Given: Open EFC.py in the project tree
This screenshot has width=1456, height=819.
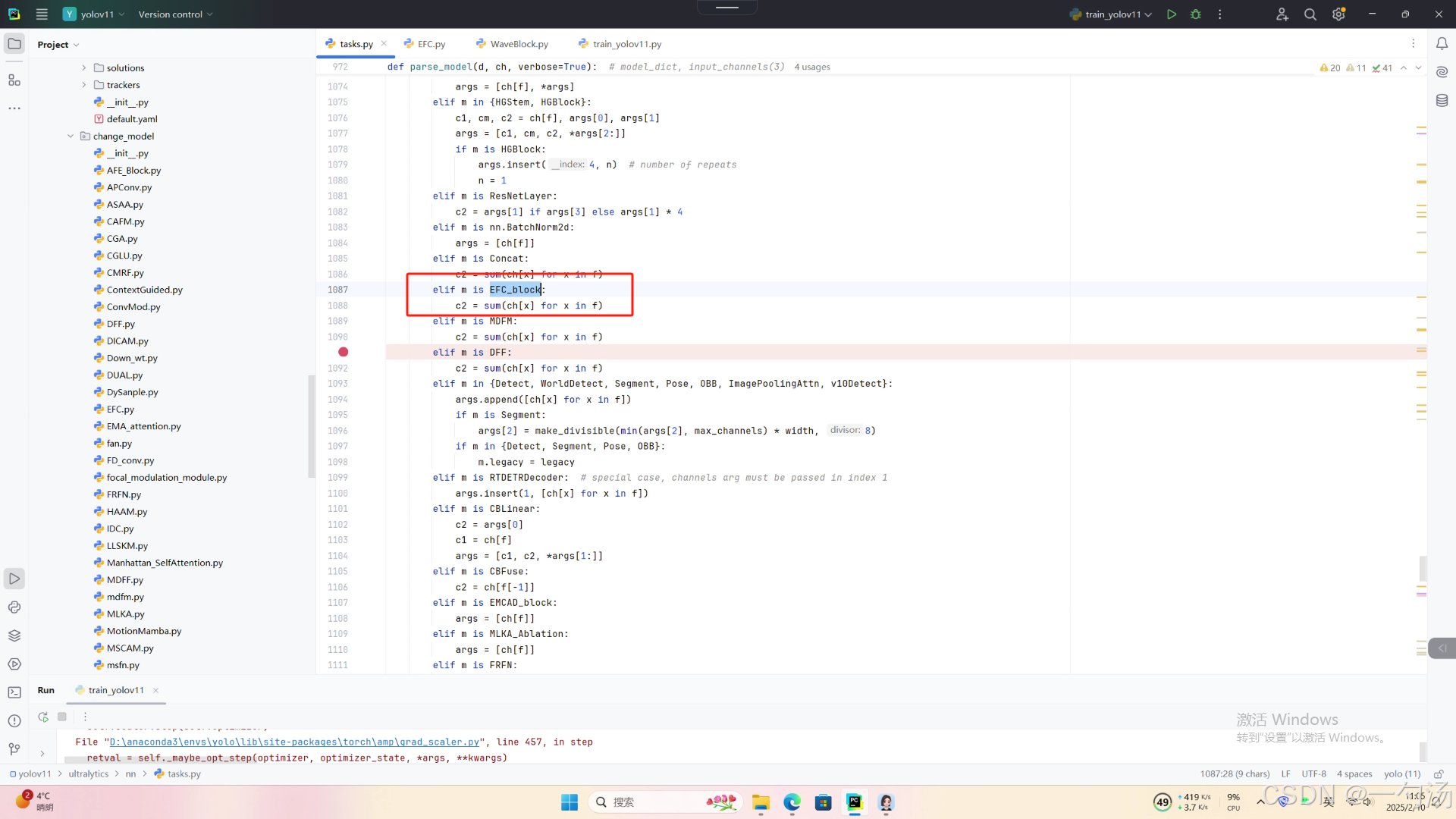Looking at the screenshot, I should coord(120,409).
